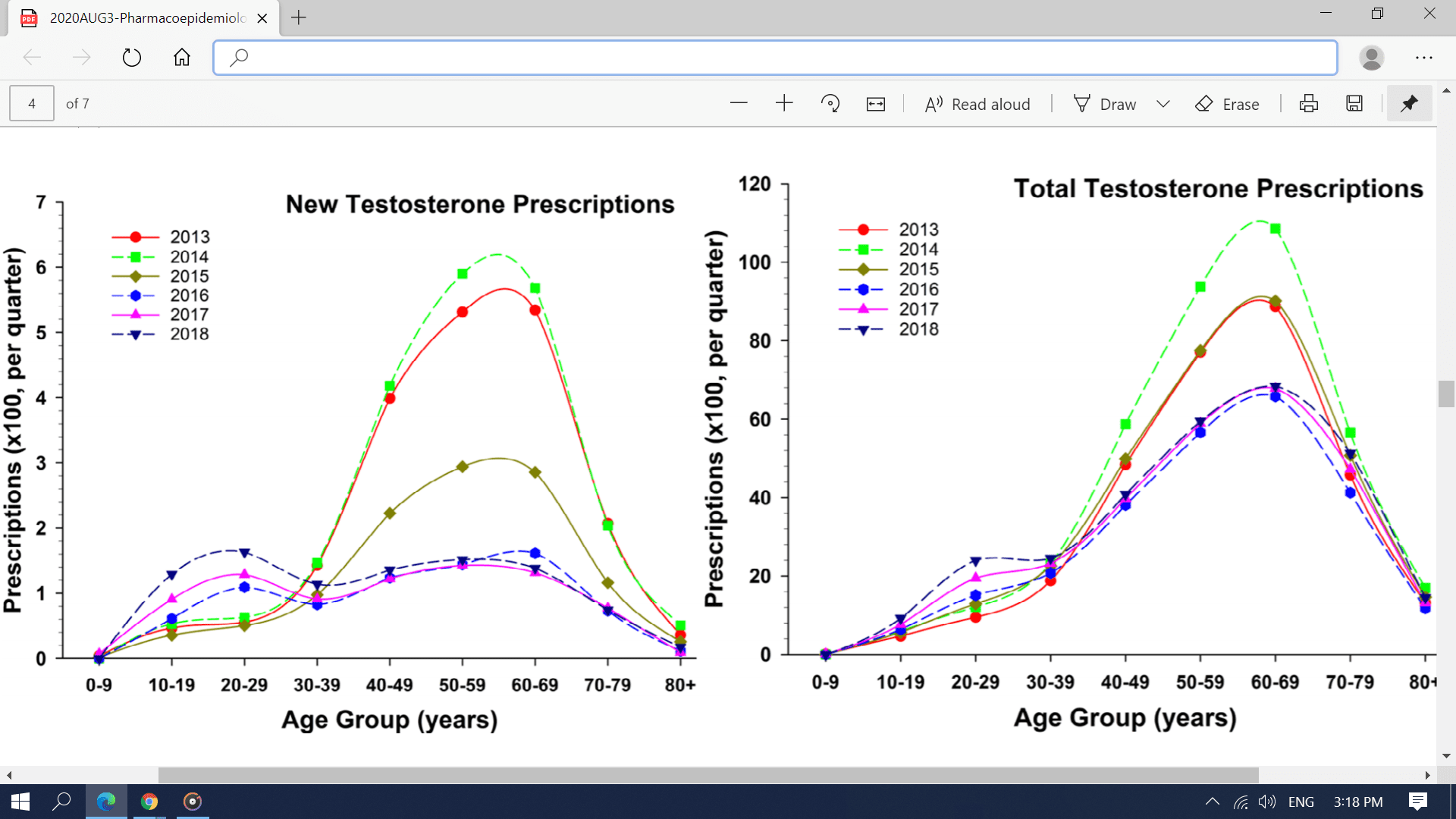1456x819 pixels.
Task: Open the notification action center icon
Action: click(x=1417, y=802)
